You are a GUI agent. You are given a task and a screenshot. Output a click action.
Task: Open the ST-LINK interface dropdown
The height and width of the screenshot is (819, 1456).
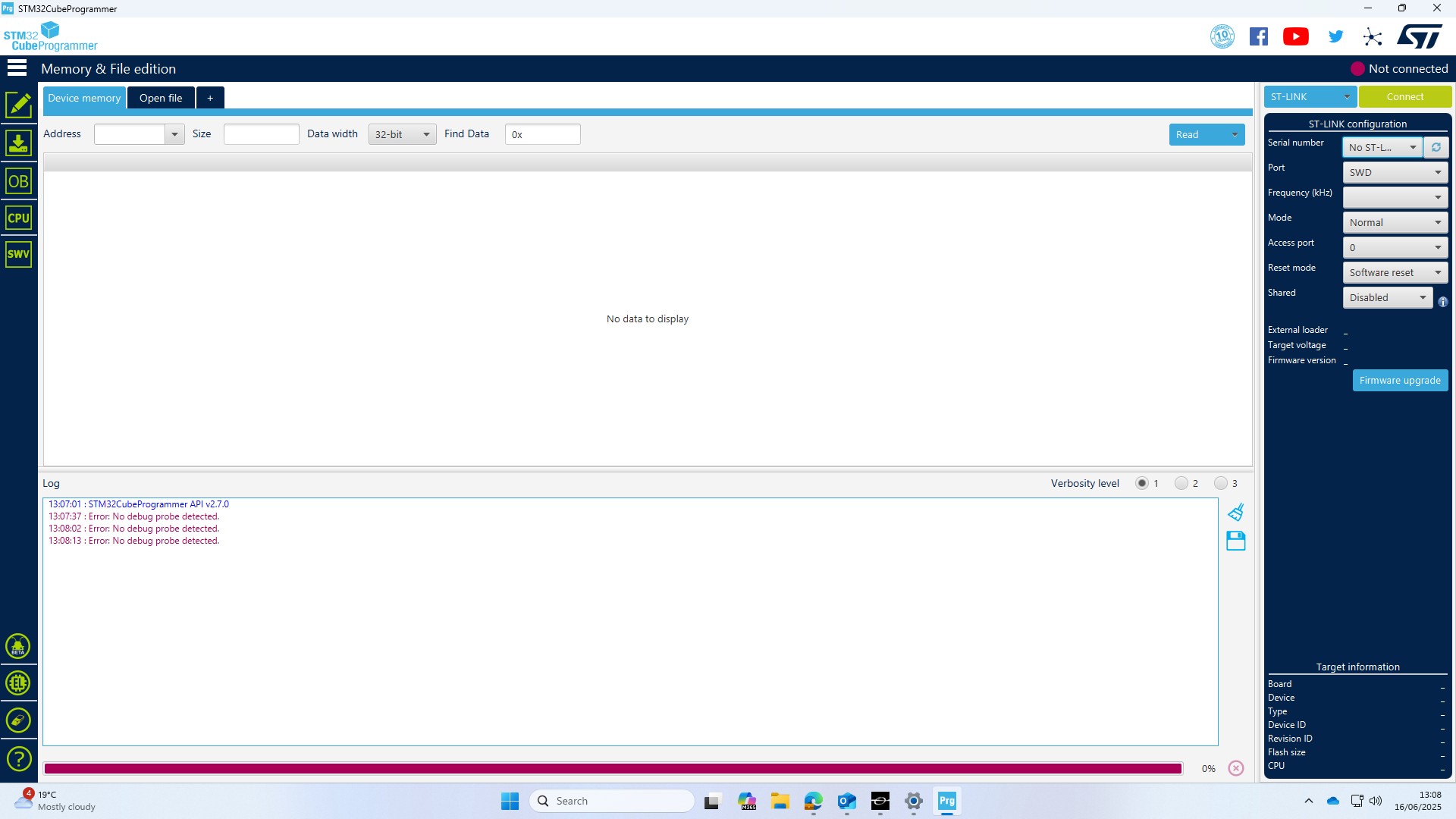coord(1310,96)
